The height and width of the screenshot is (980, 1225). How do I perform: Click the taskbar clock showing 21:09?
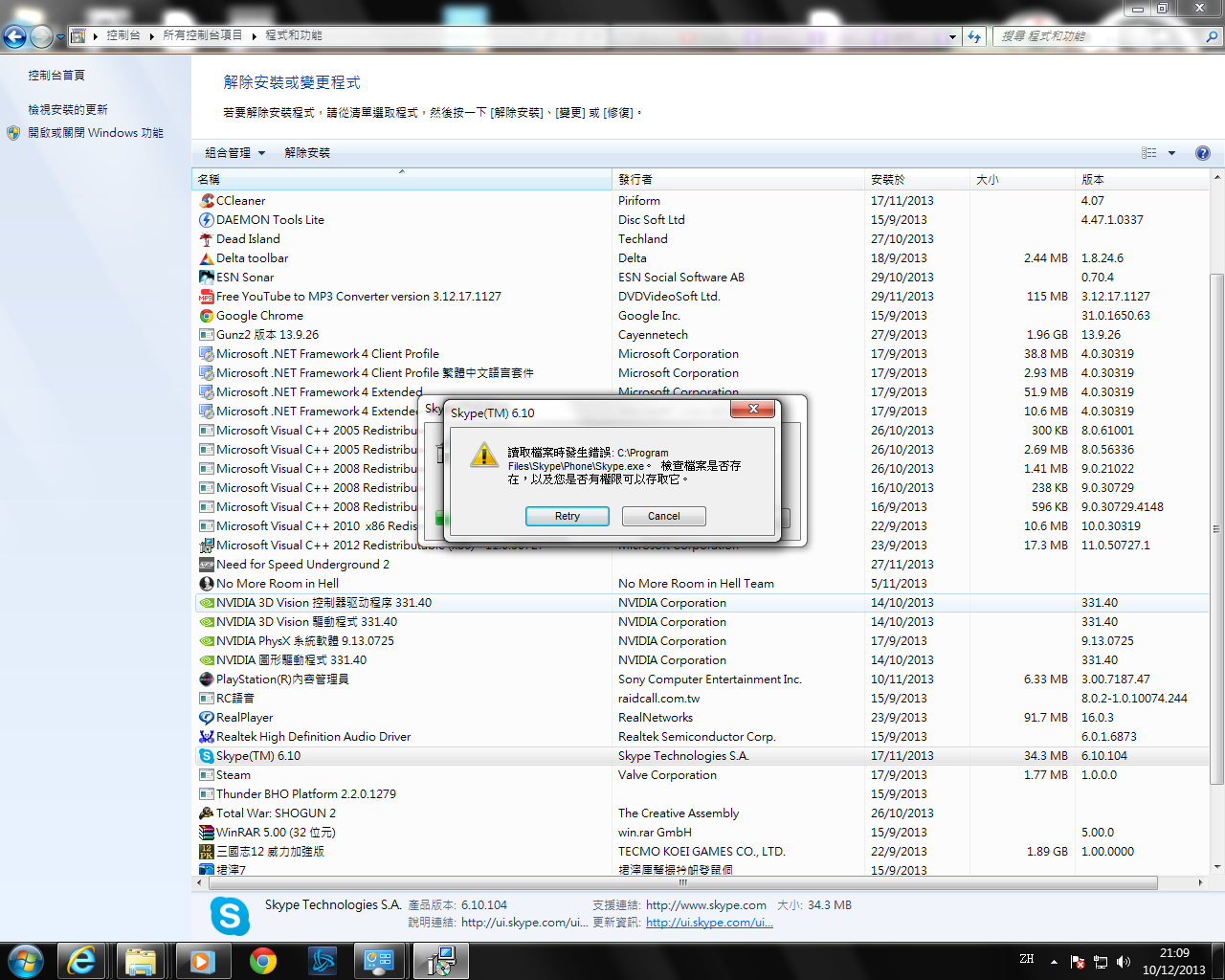pyautogui.click(x=1174, y=961)
